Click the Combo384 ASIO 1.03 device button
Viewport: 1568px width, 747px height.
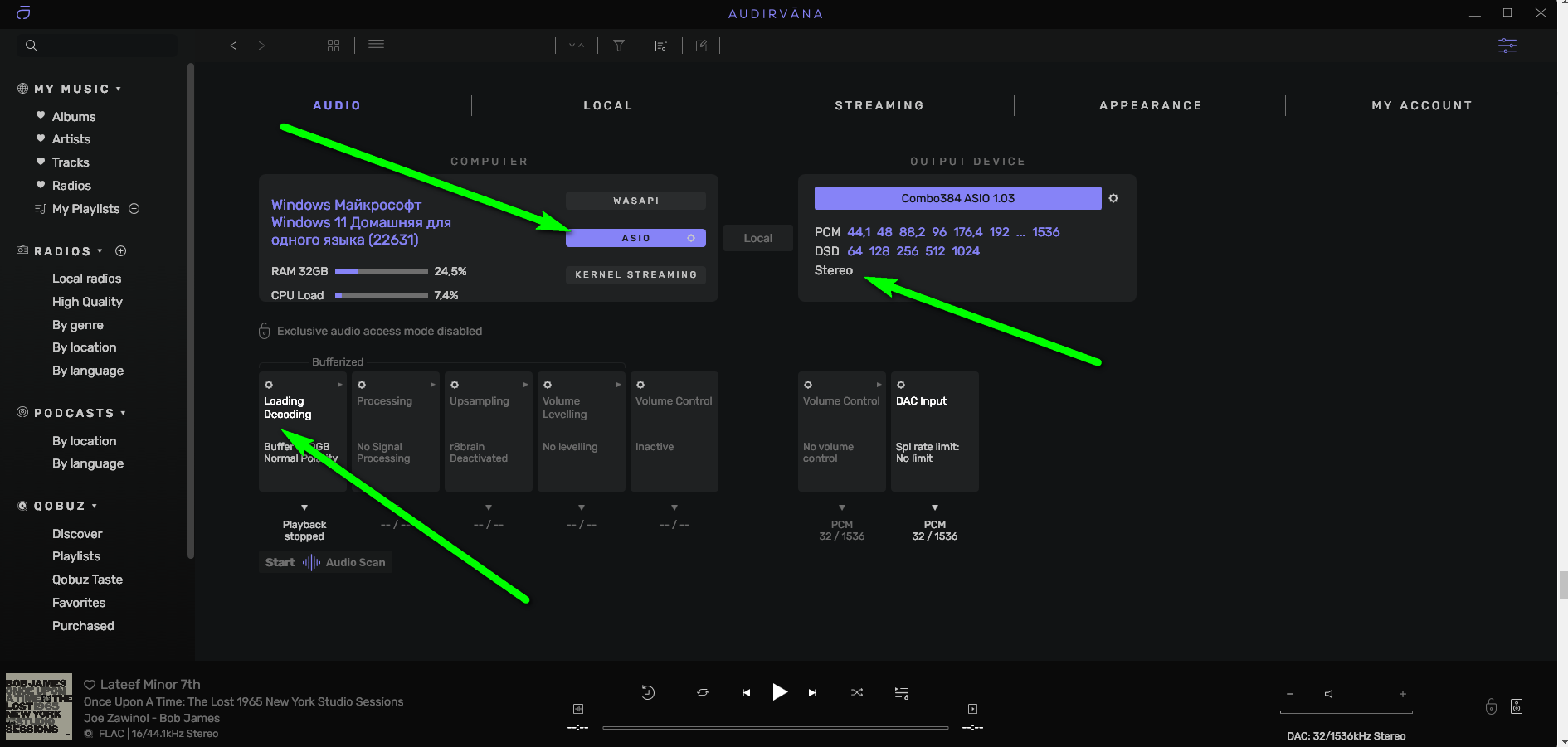(957, 198)
